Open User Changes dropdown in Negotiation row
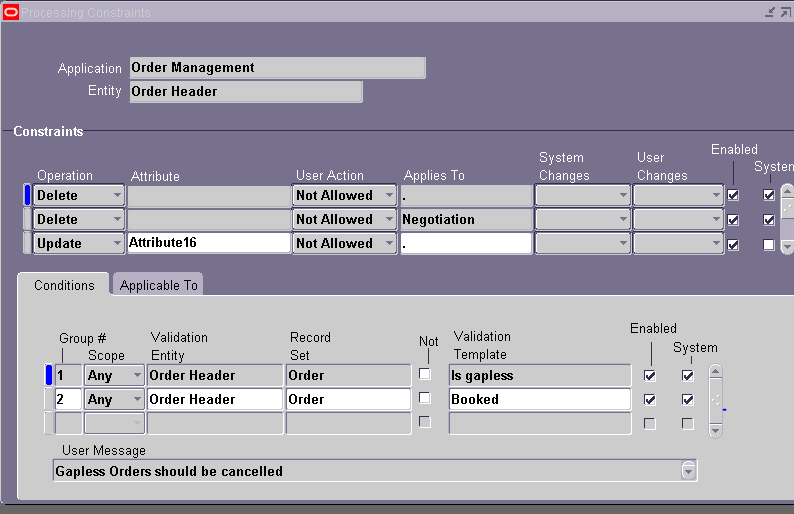Image resolution: width=794 pixels, height=514 pixels. point(678,219)
